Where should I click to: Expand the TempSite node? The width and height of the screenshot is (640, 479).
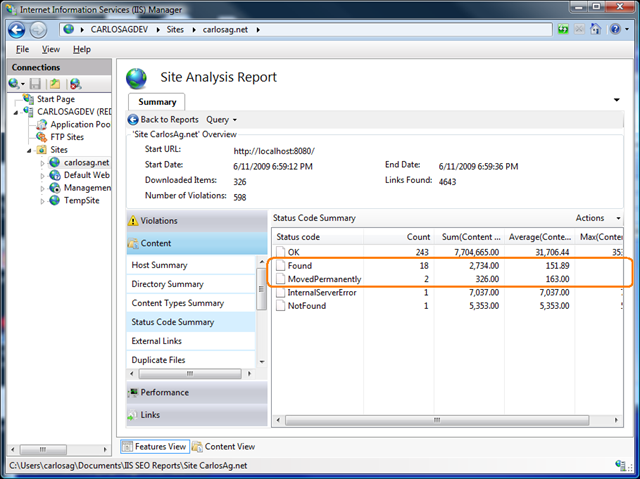[42, 201]
